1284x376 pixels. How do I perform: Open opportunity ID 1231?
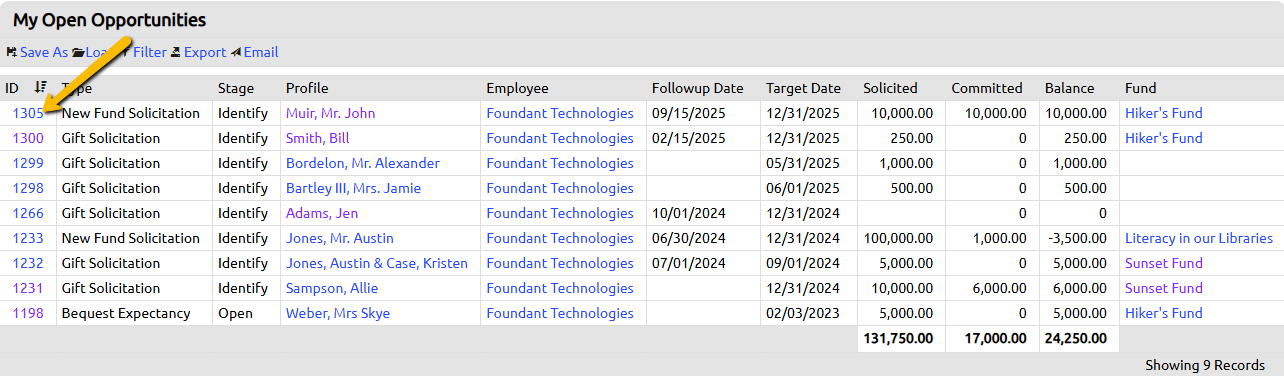tap(28, 288)
